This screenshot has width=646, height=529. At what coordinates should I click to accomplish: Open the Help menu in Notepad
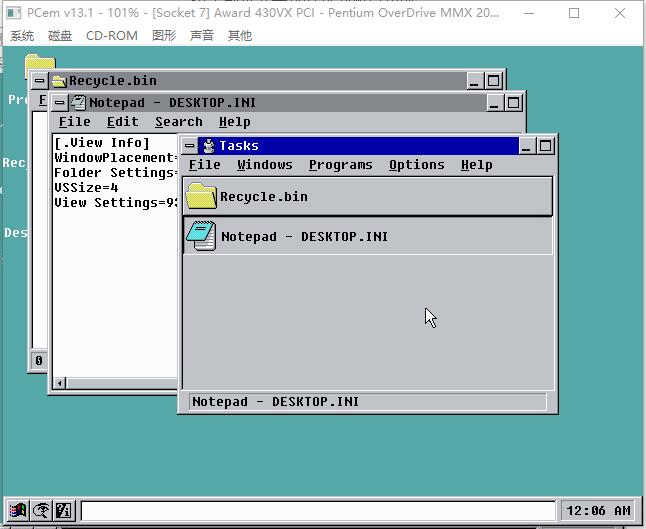point(234,122)
